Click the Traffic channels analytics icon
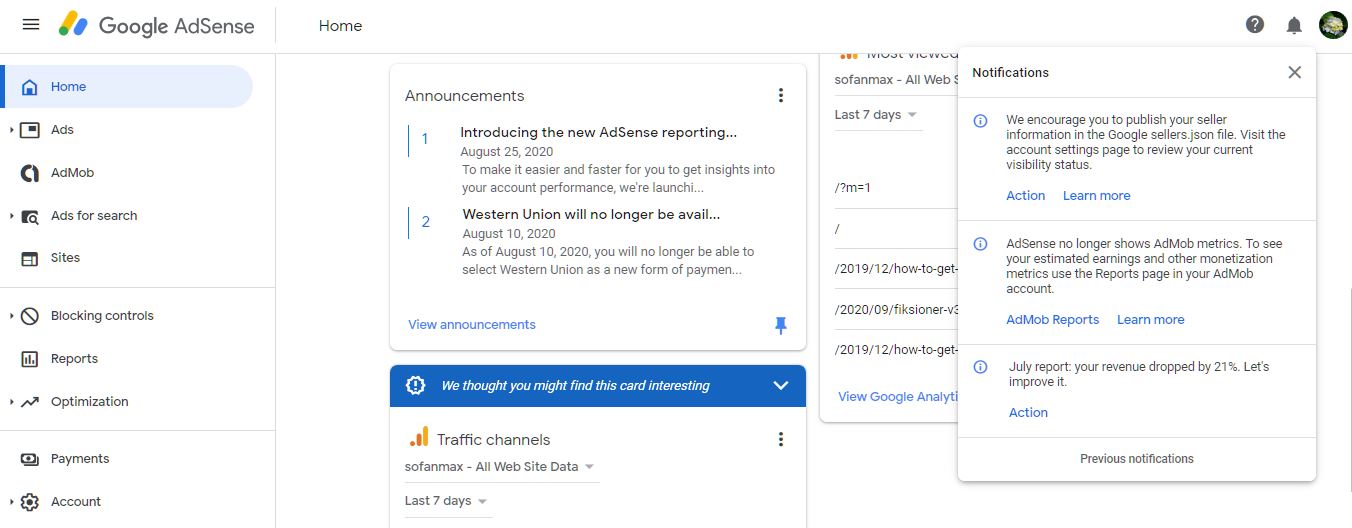This screenshot has height=528, width=1352. (418, 438)
